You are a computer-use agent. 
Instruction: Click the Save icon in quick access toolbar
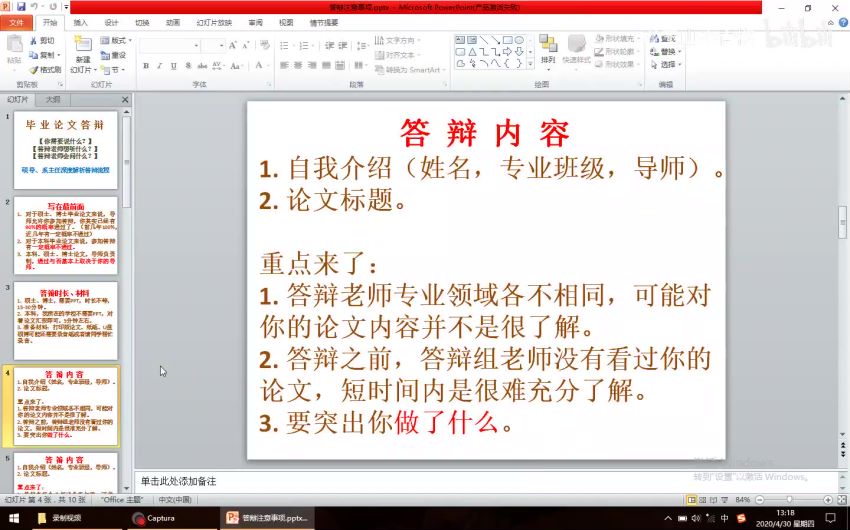22,7
